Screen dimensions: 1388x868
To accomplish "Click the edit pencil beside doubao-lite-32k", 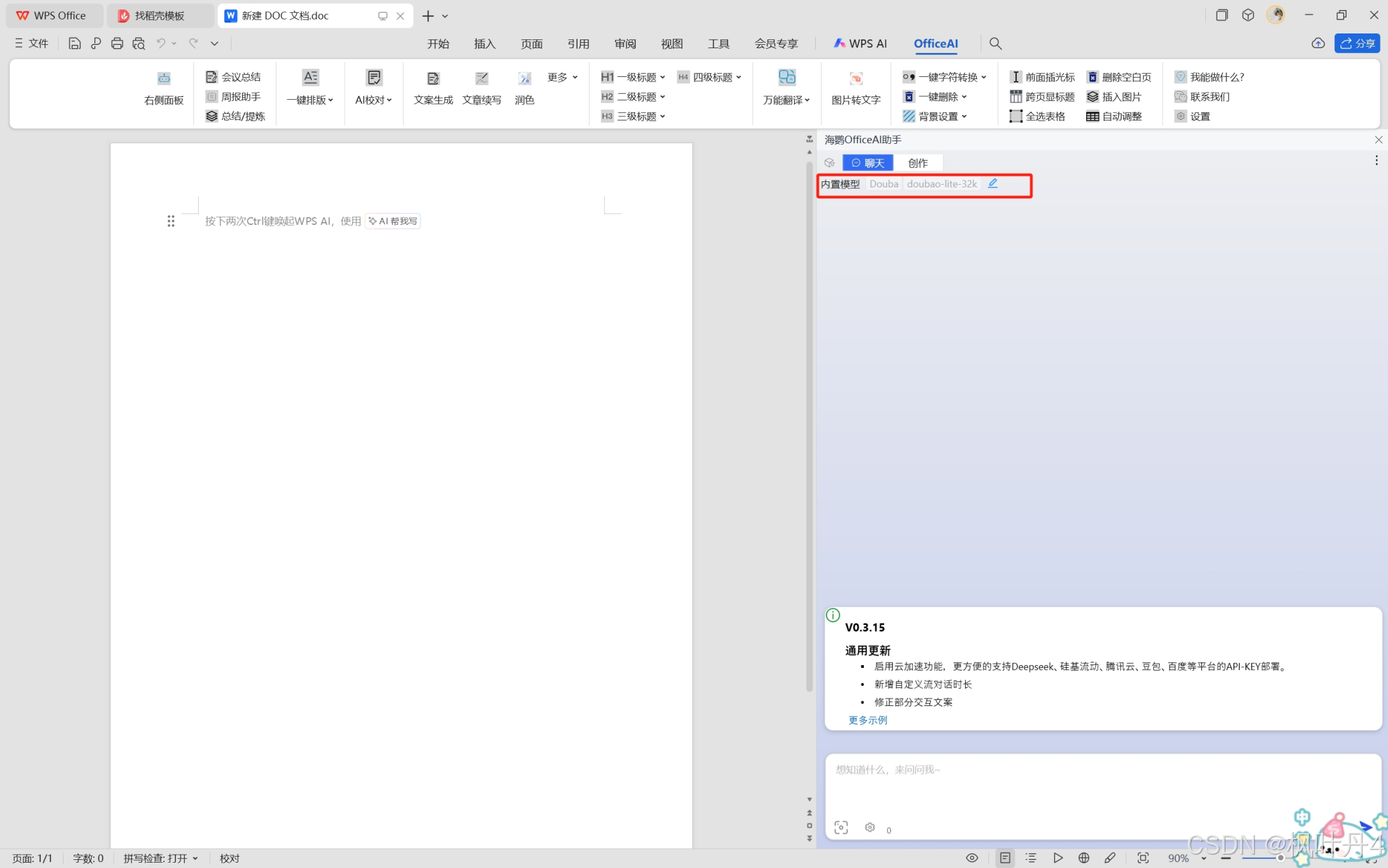I will click(x=992, y=183).
